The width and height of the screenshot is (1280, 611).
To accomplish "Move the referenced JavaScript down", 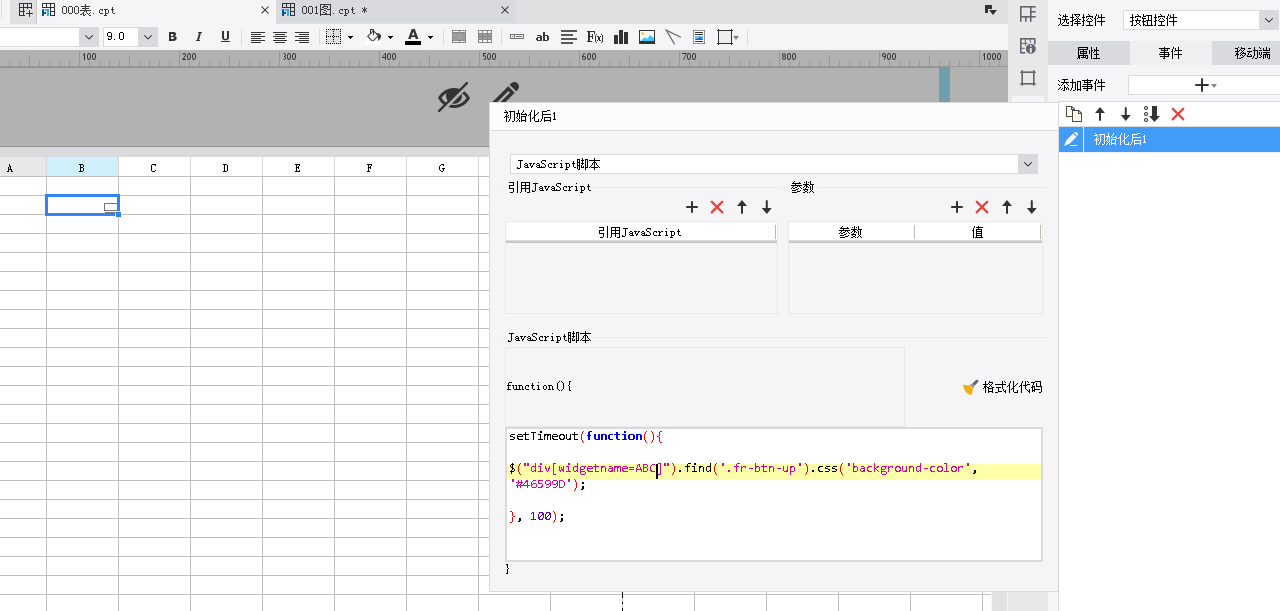I will 767,207.
